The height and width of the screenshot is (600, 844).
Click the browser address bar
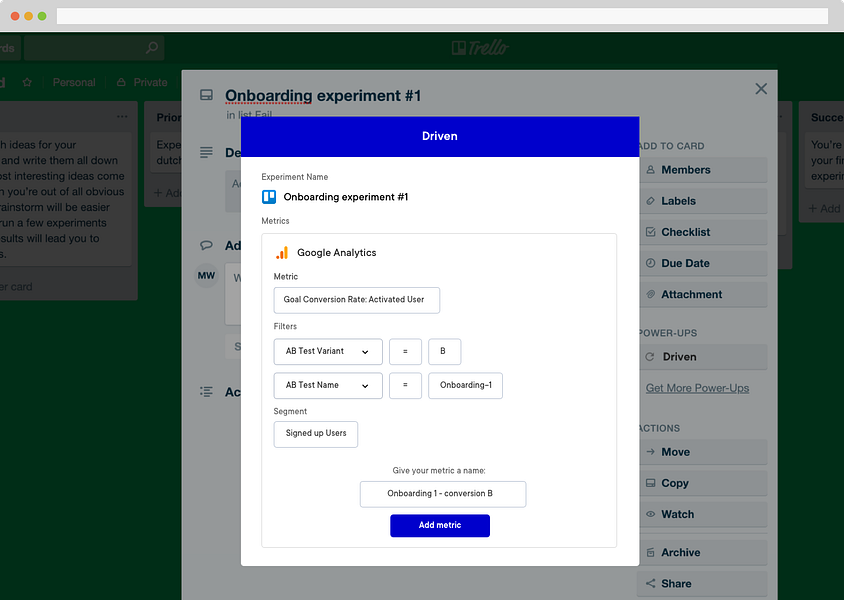click(x=442, y=16)
